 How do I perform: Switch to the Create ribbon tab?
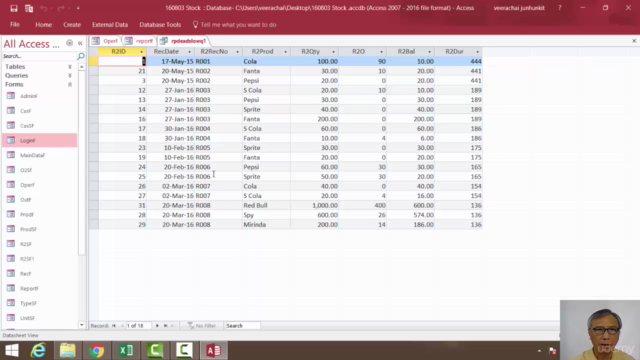click(72, 24)
